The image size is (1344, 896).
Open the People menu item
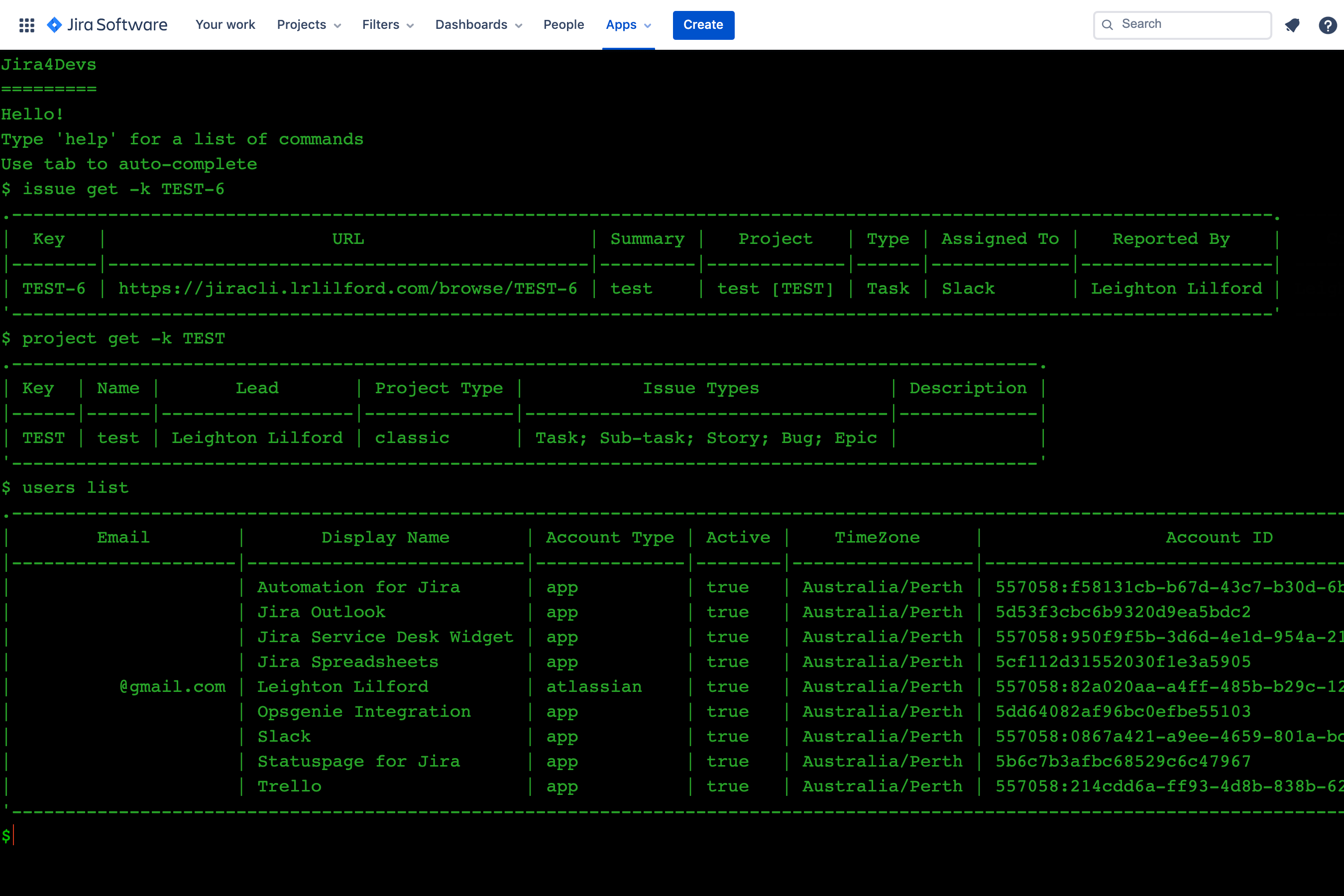[563, 24]
